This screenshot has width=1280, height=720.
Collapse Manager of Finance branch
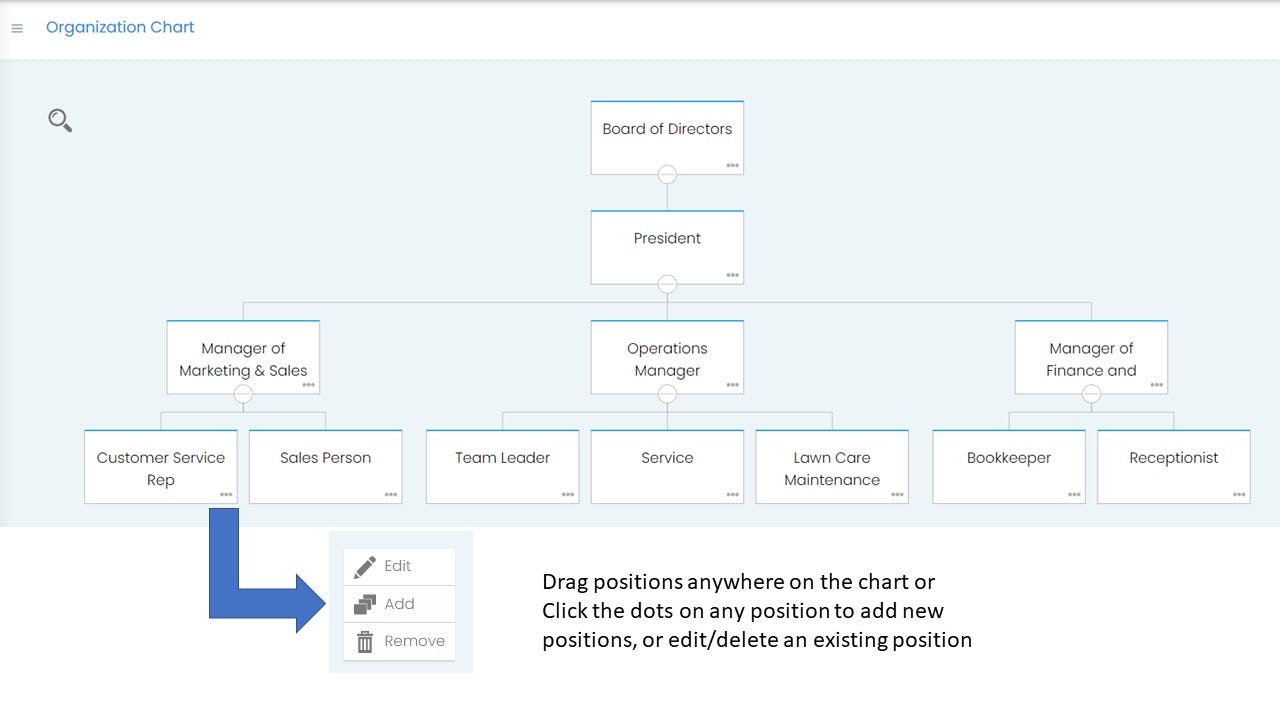[x=1091, y=394]
